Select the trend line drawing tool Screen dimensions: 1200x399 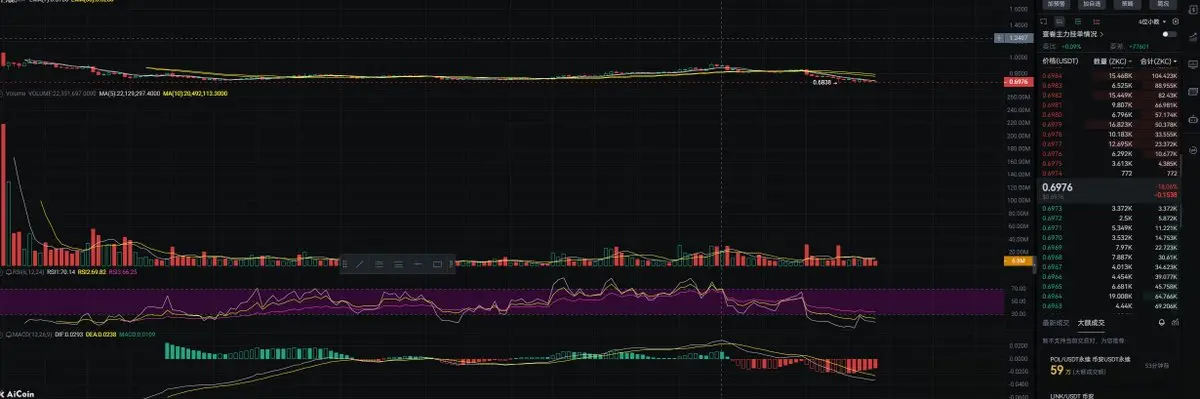(x=360, y=265)
